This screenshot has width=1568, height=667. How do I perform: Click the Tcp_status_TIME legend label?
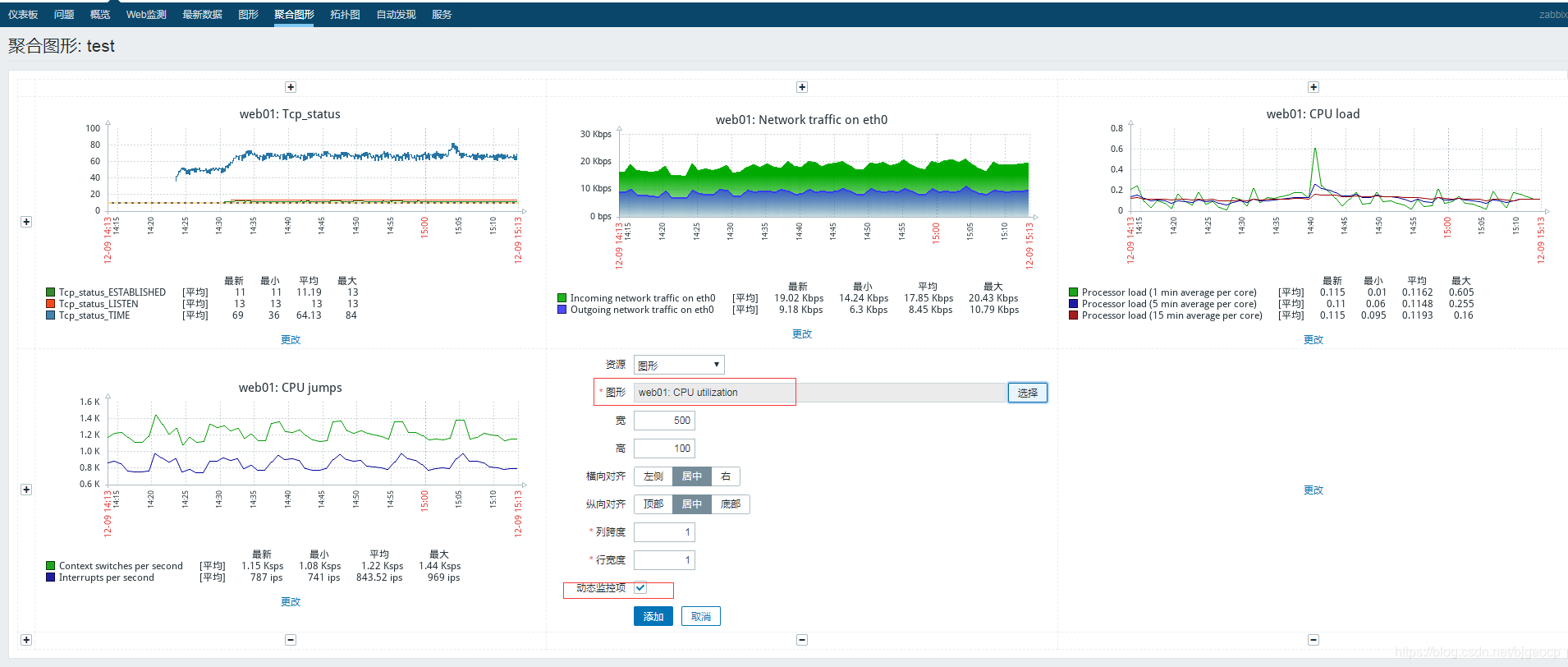coord(94,315)
